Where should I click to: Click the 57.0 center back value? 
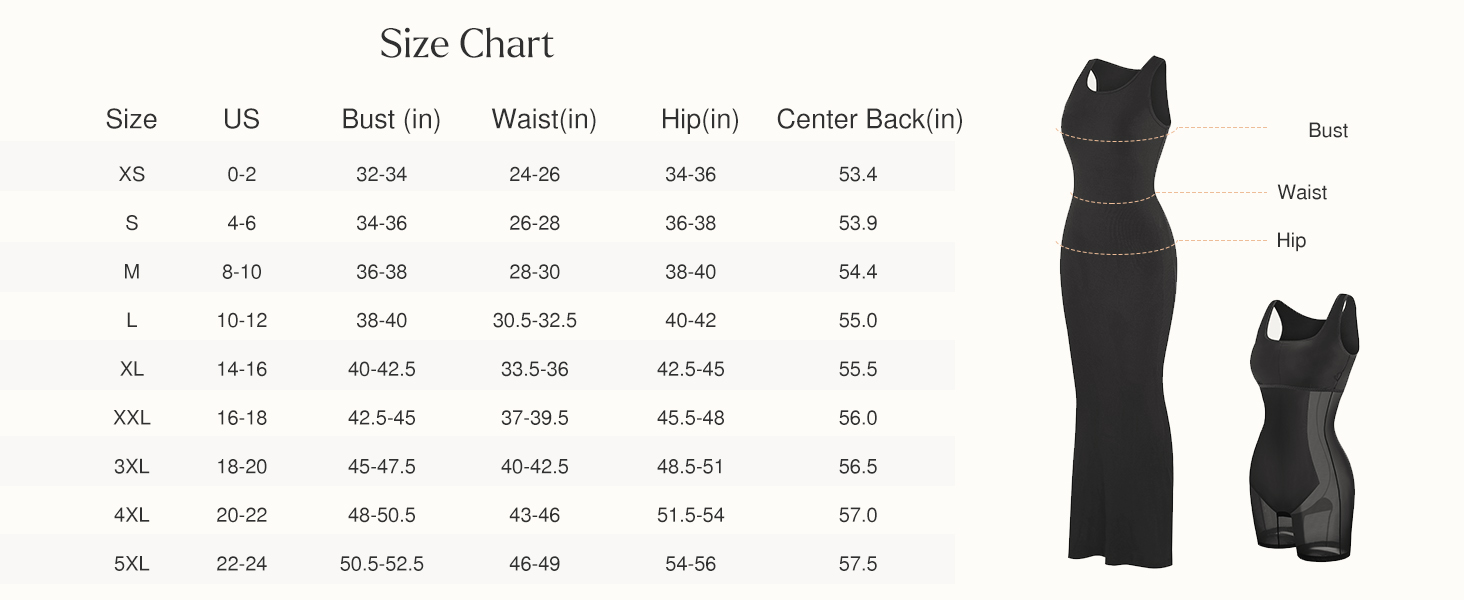857,516
